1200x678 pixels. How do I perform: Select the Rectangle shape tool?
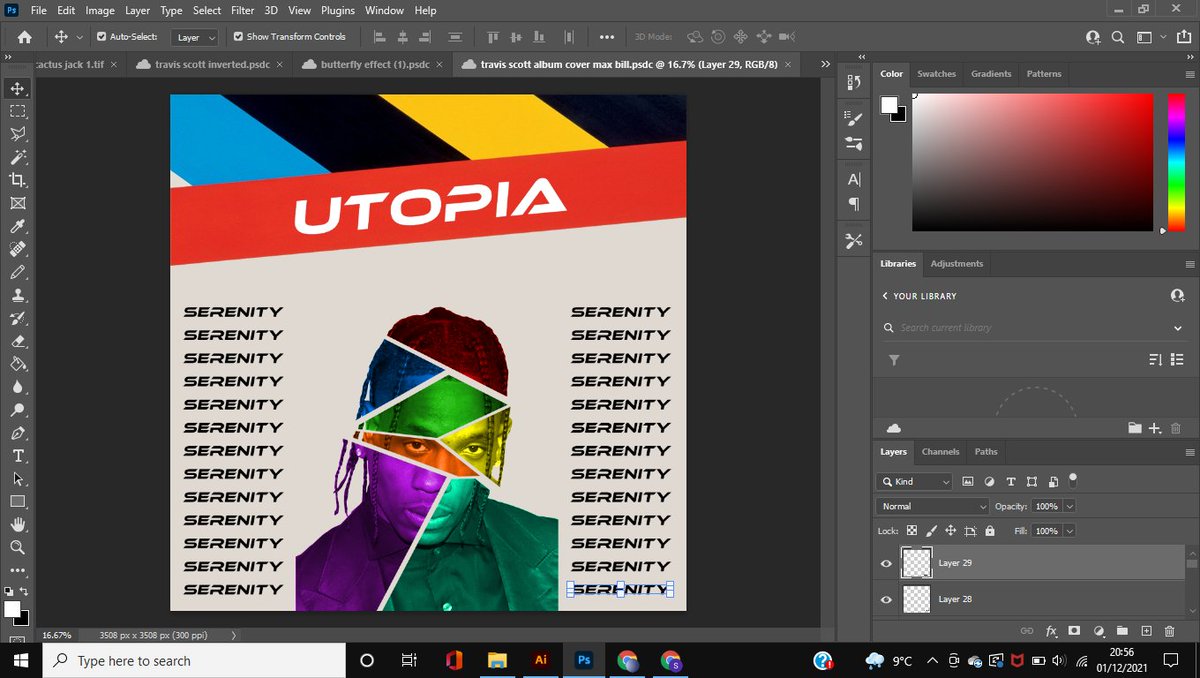tap(17, 501)
